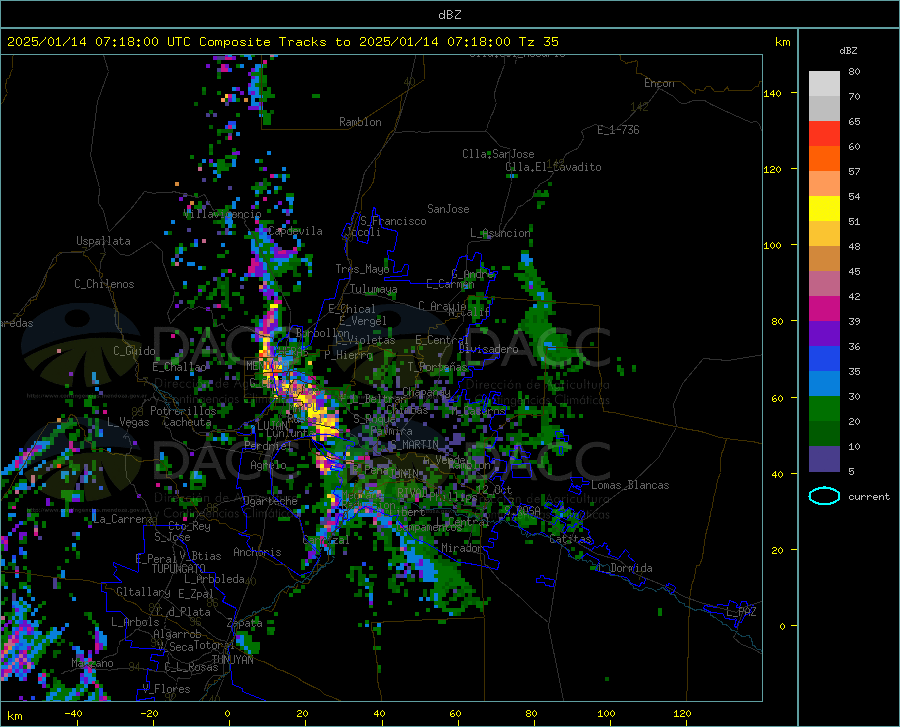Screen dimensions: 900x727
Task: Select the Ugarteche label
Action: coord(270,501)
